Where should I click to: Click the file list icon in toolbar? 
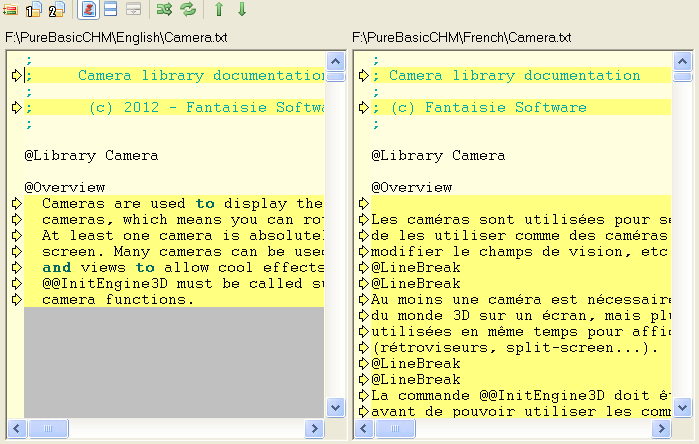11,10
